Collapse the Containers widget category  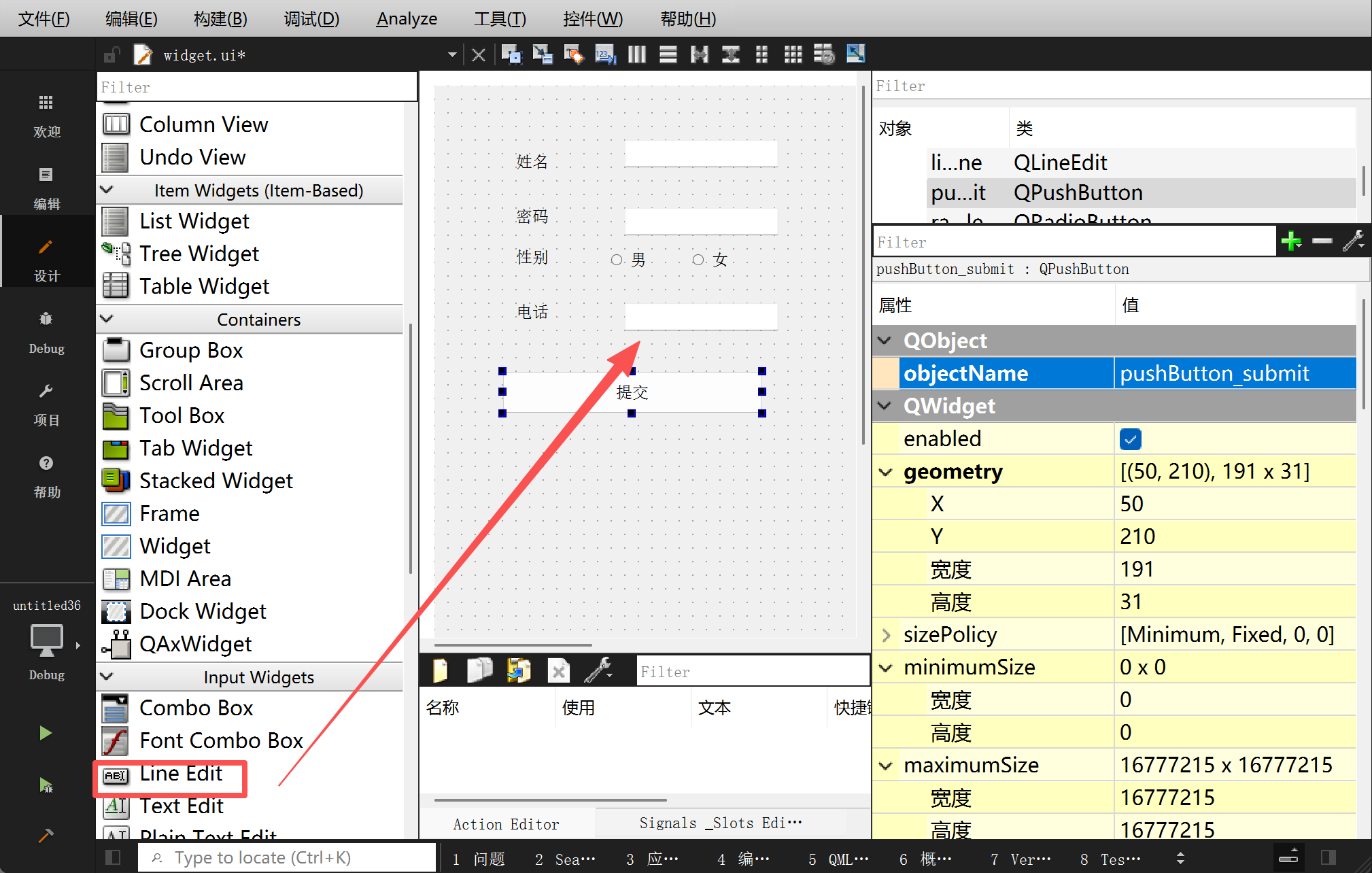coord(107,319)
